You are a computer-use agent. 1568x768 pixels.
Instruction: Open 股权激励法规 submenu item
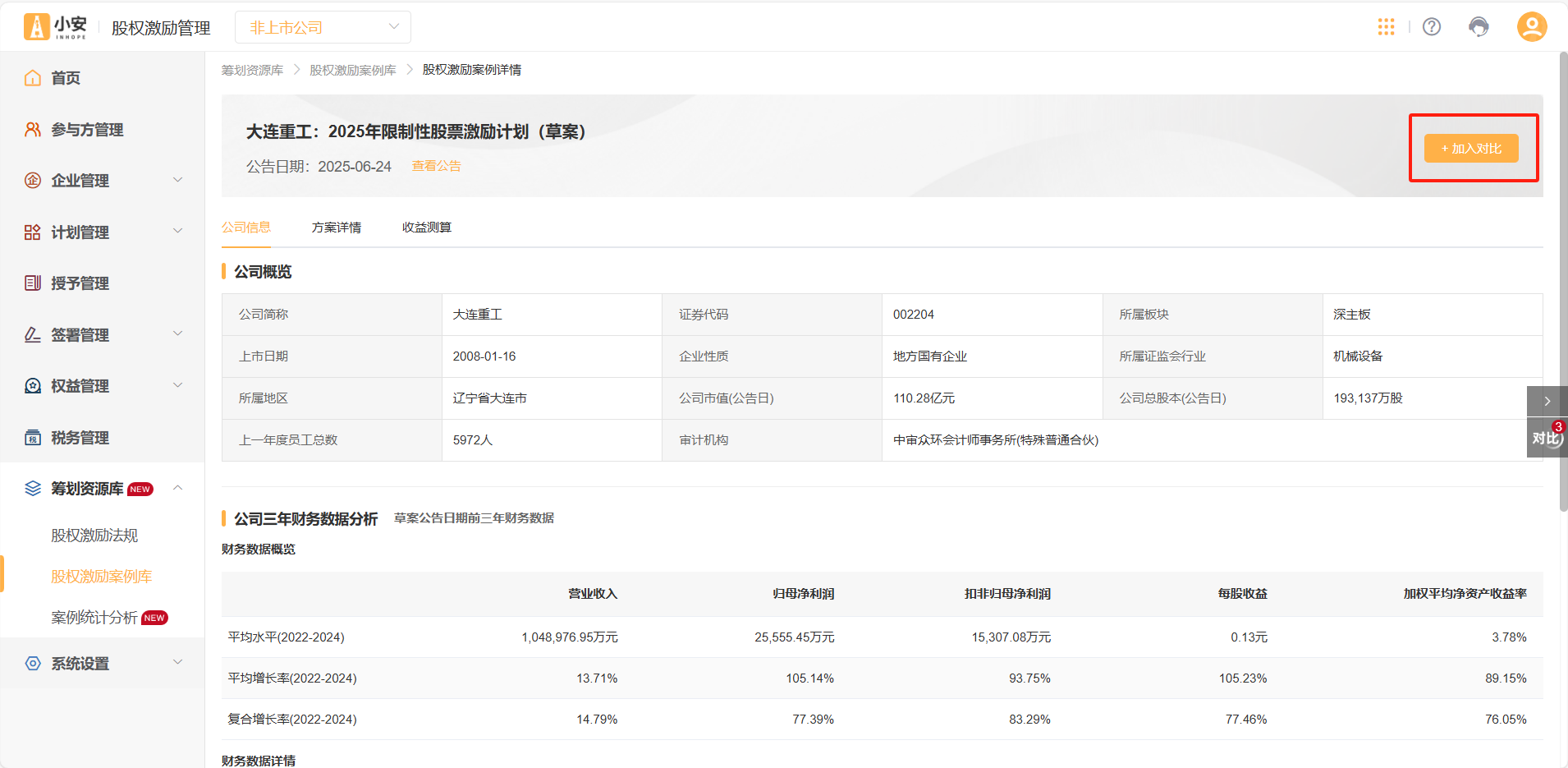[x=94, y=536]
